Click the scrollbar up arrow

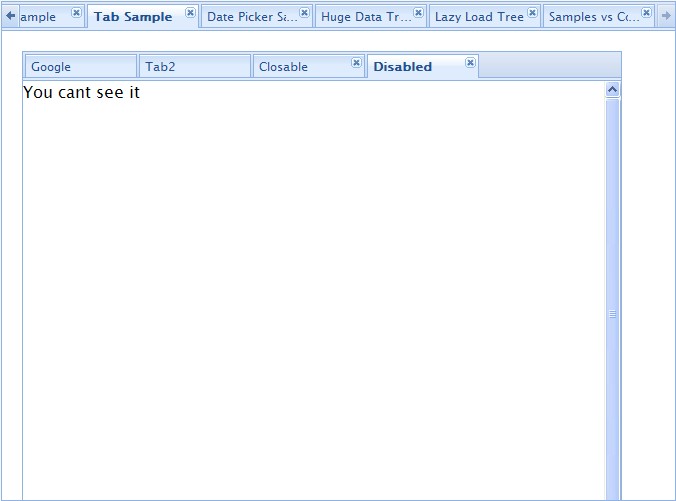pyautogui.click(x=613, y=90)
